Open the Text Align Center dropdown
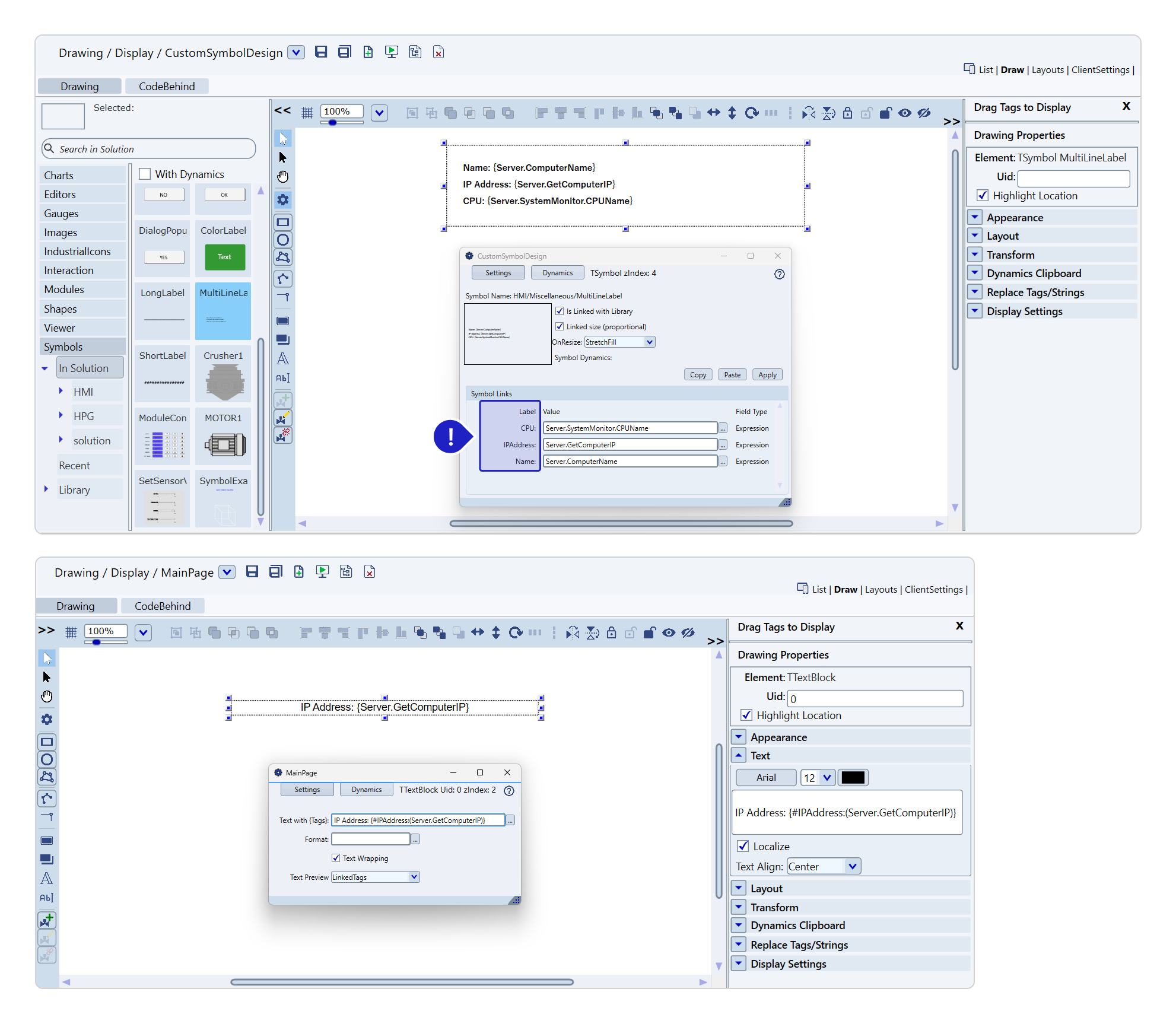 pyautogui.click(x=852, y=866)
